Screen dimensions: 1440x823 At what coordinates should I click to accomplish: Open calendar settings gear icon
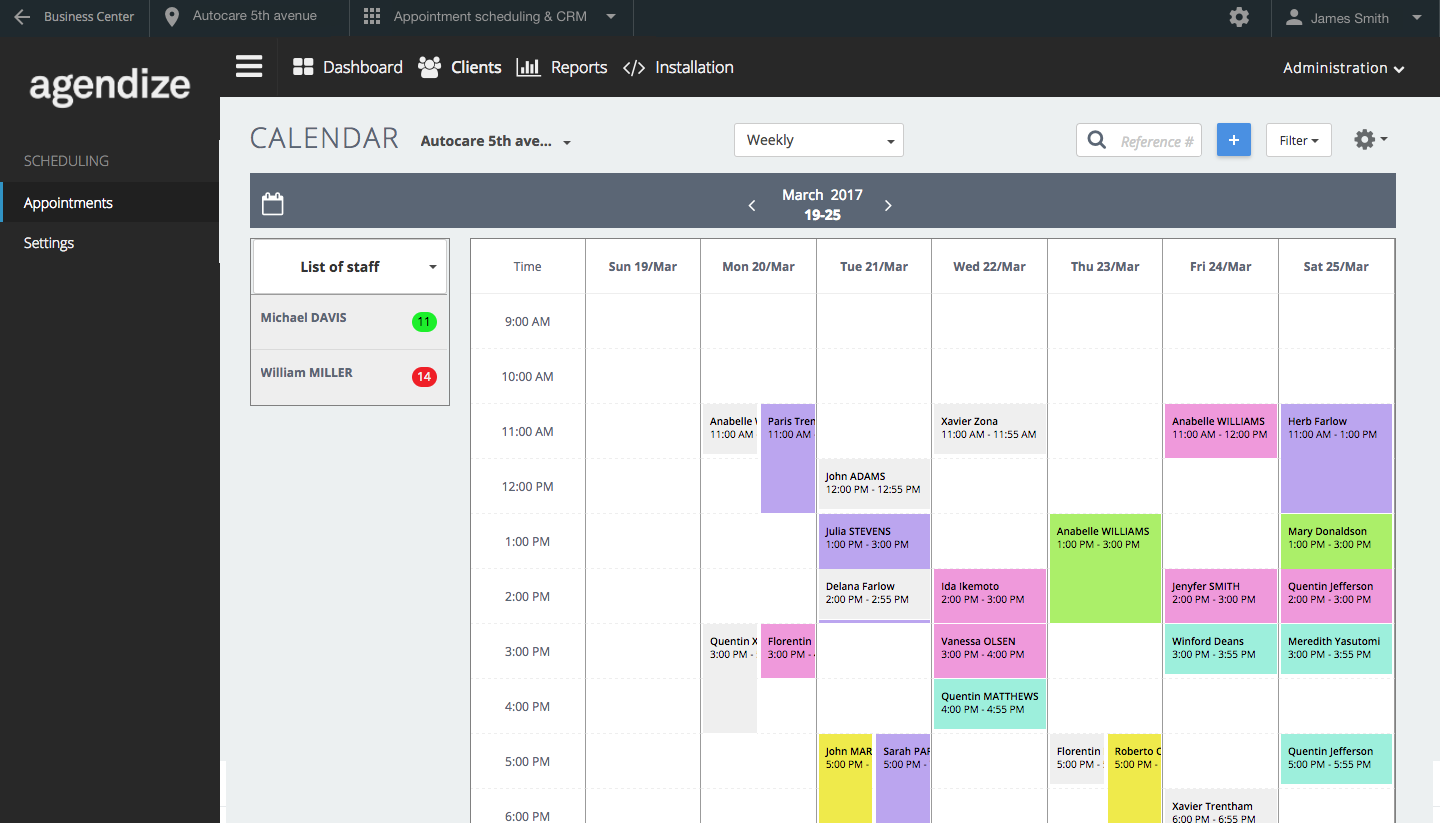tap(1369, 140)
